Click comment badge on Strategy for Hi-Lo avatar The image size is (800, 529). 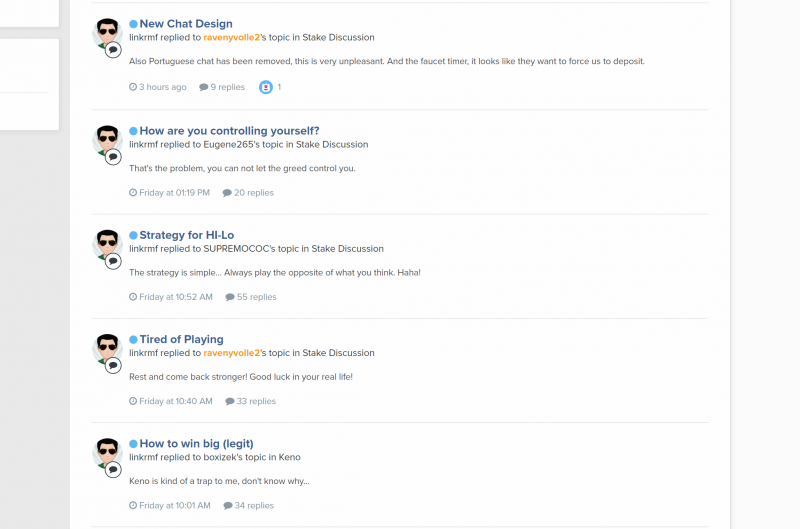pyautogui.click(x=113, y=261)
